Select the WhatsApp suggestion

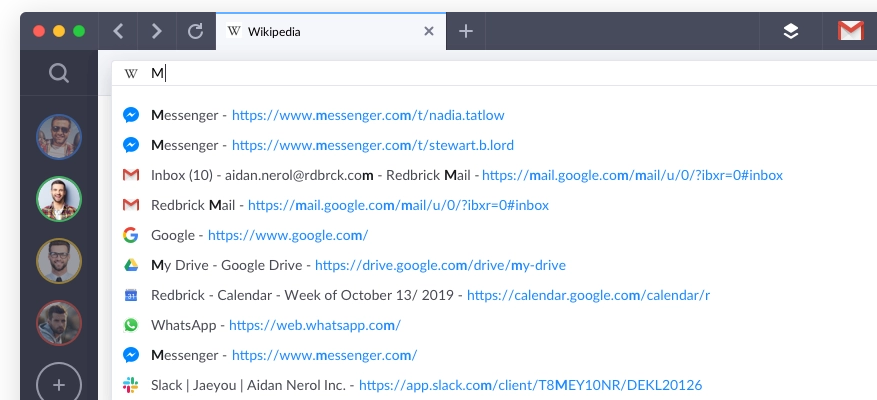275,325
